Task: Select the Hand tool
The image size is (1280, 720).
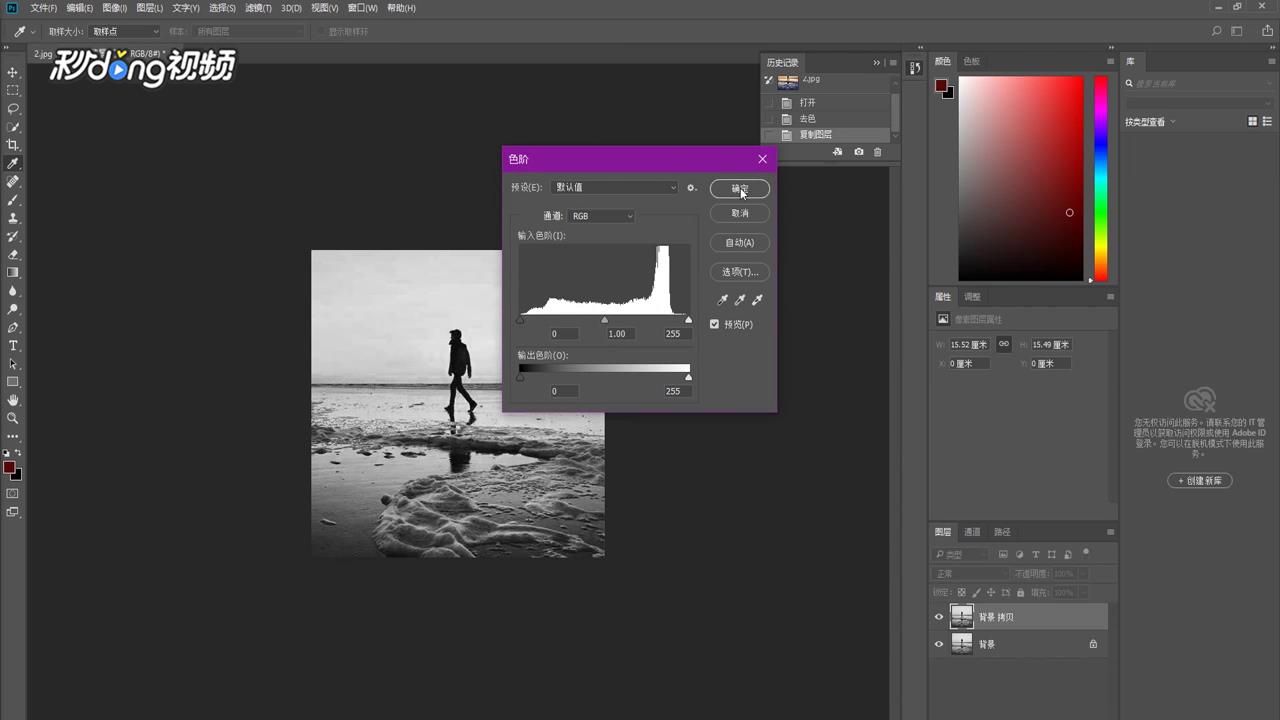Action: point(13,400)
